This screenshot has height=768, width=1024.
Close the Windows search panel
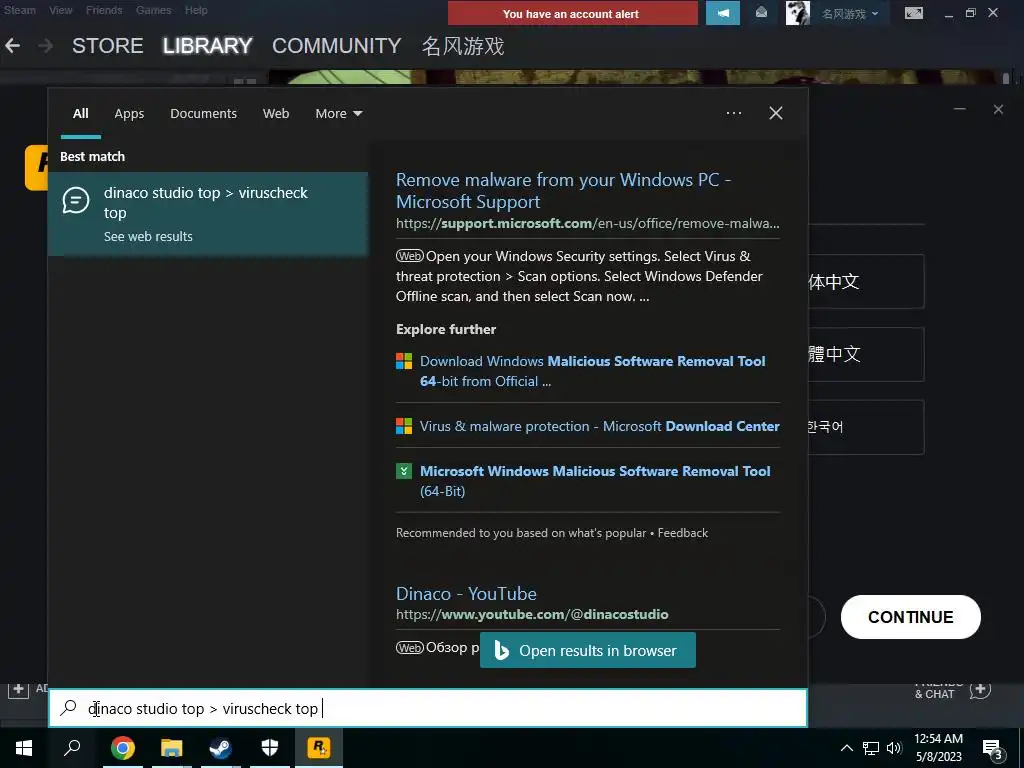(x=776, y=113)
